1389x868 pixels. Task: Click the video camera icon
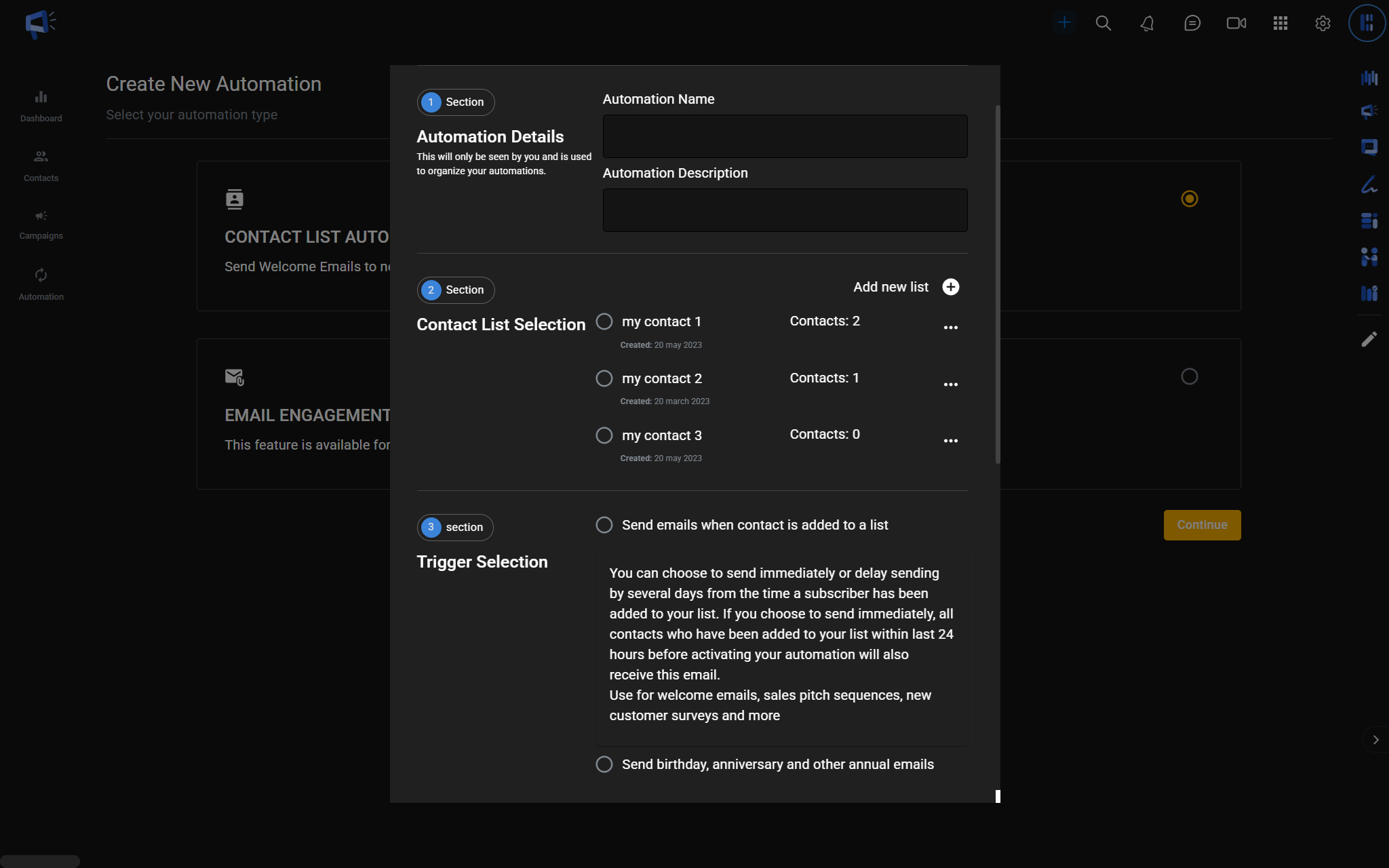[x=1236, y=23]
